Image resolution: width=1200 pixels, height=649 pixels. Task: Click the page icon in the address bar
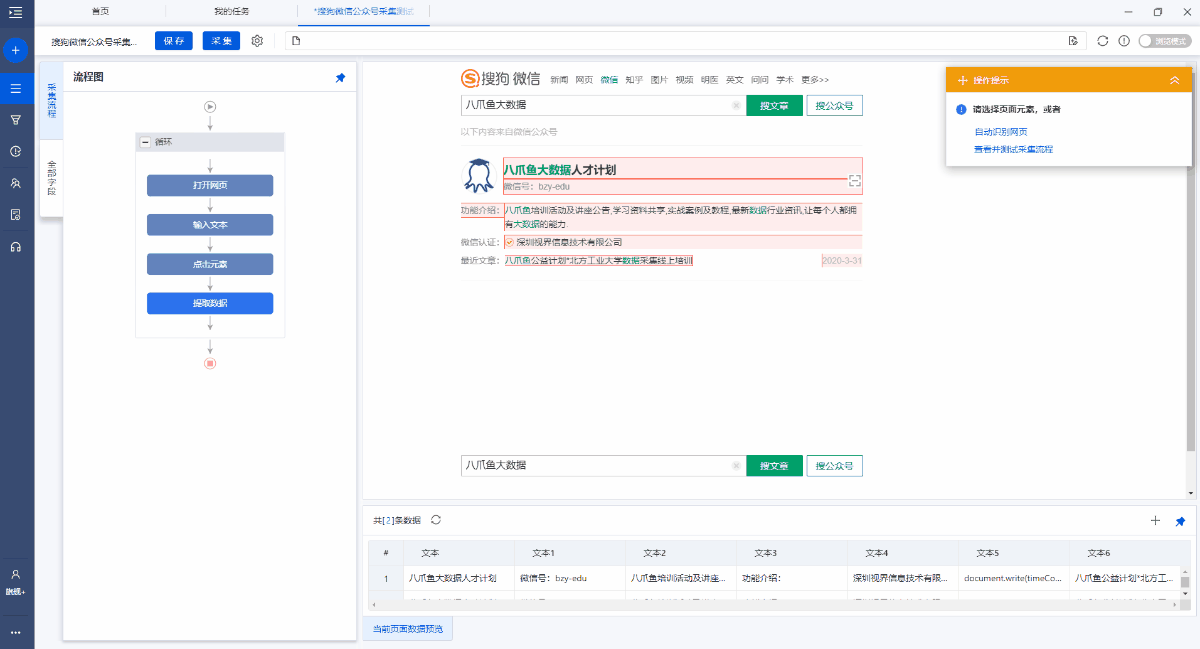pyautogui.click(x=296, y=41)
